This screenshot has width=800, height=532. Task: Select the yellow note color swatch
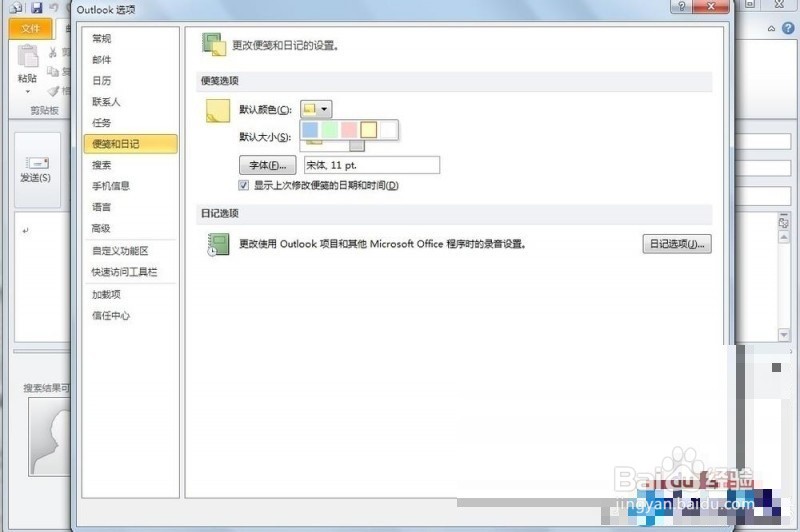click(368, 130)
